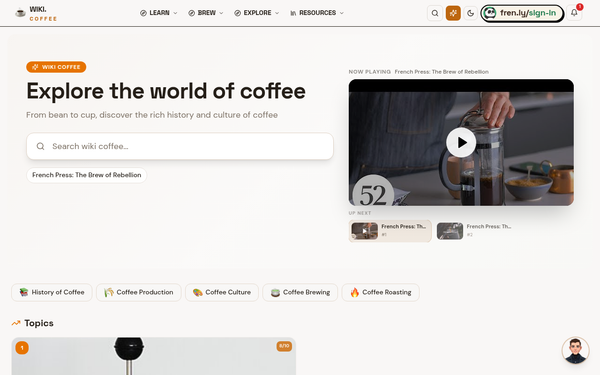Click the orange number 1 rank badge
The image size is (600, 375).
[22, 348]
